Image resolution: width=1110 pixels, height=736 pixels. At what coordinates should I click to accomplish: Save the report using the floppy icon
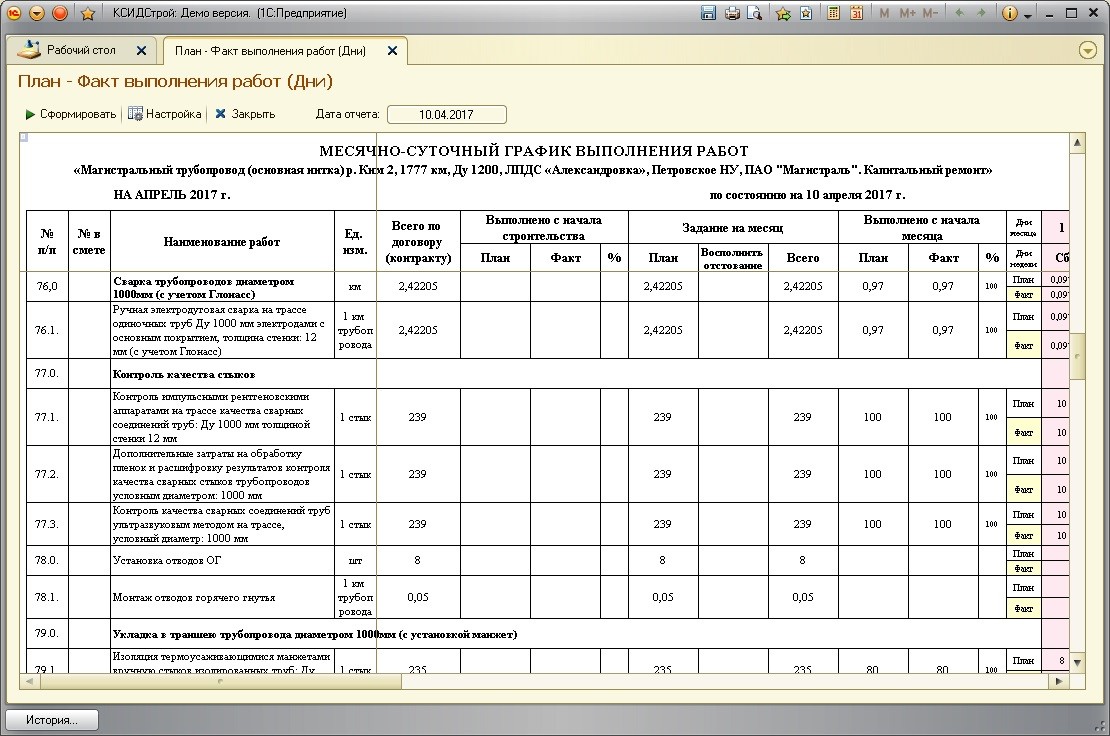pyautogui.click(x=709, y=13)
